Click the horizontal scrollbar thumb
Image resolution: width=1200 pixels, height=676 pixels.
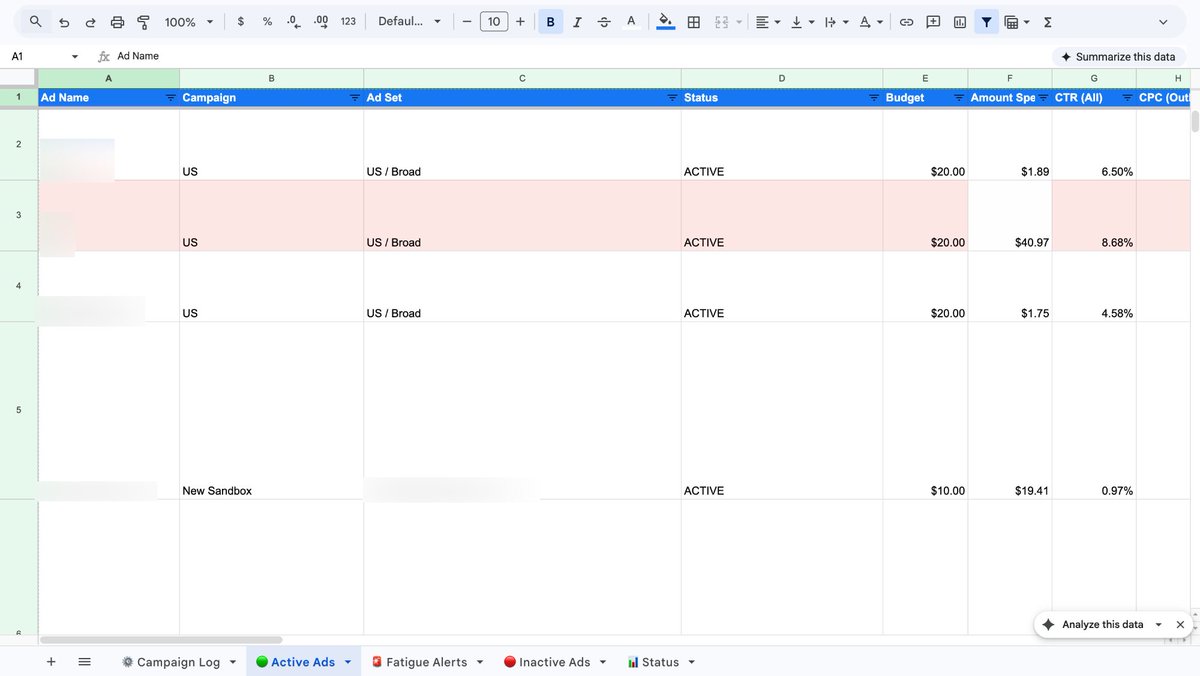(x=161, y=640)
